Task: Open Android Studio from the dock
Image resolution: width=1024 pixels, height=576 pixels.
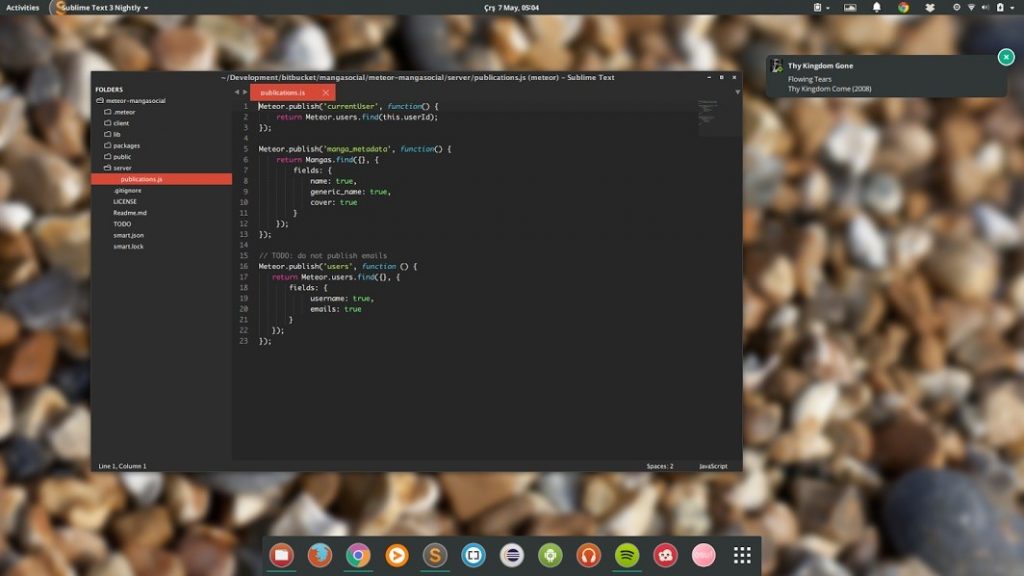Action: click(x=549, y=555)
